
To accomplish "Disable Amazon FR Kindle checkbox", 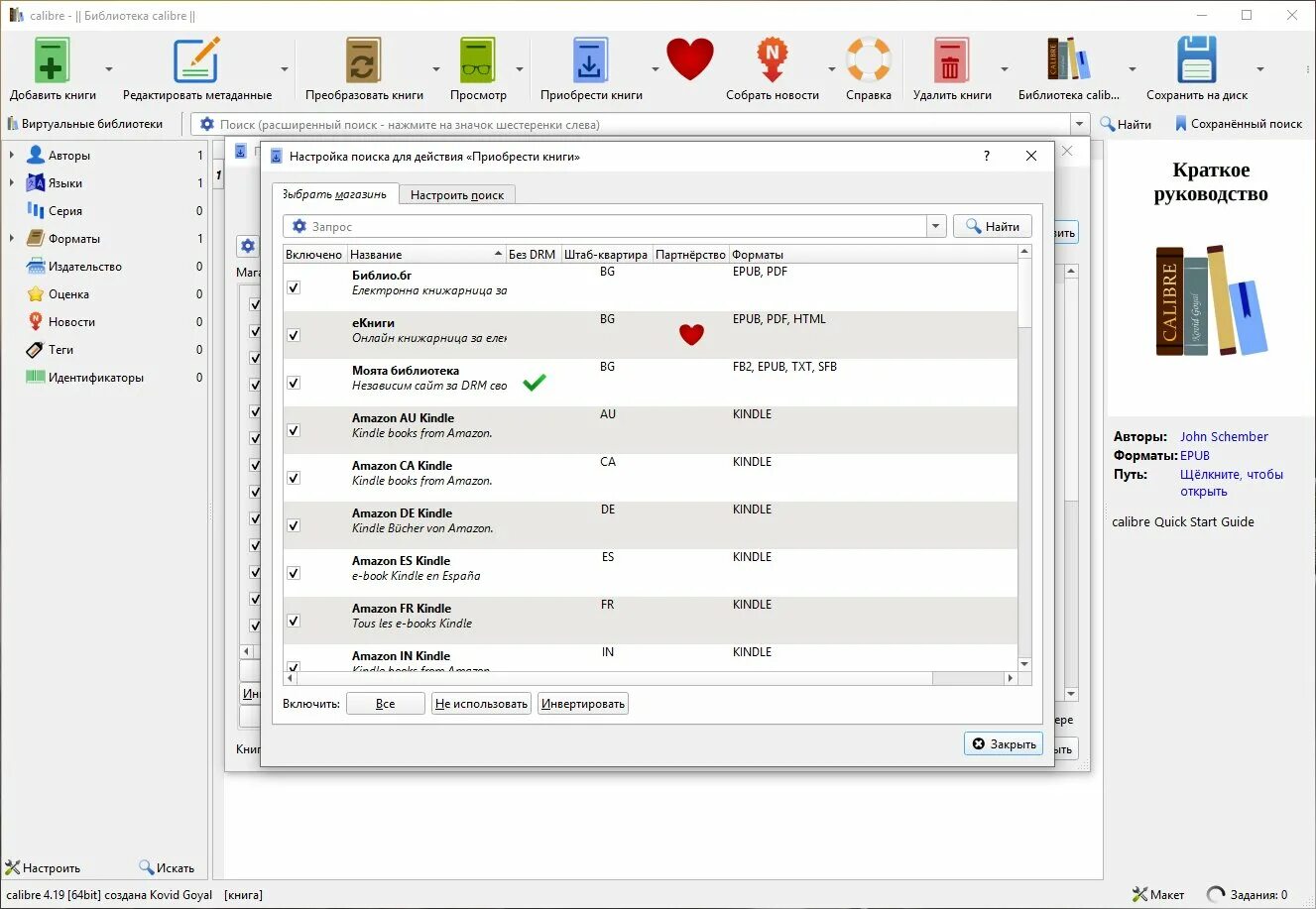I will point(294,621).
